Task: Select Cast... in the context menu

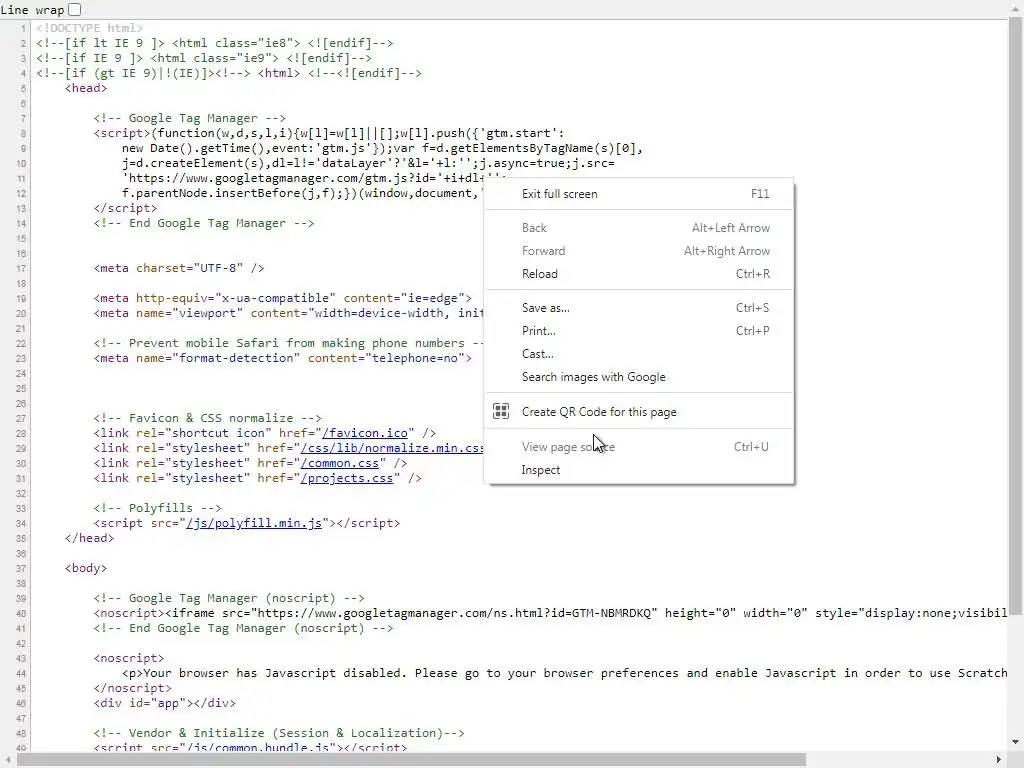Action: tap(639, 354)
